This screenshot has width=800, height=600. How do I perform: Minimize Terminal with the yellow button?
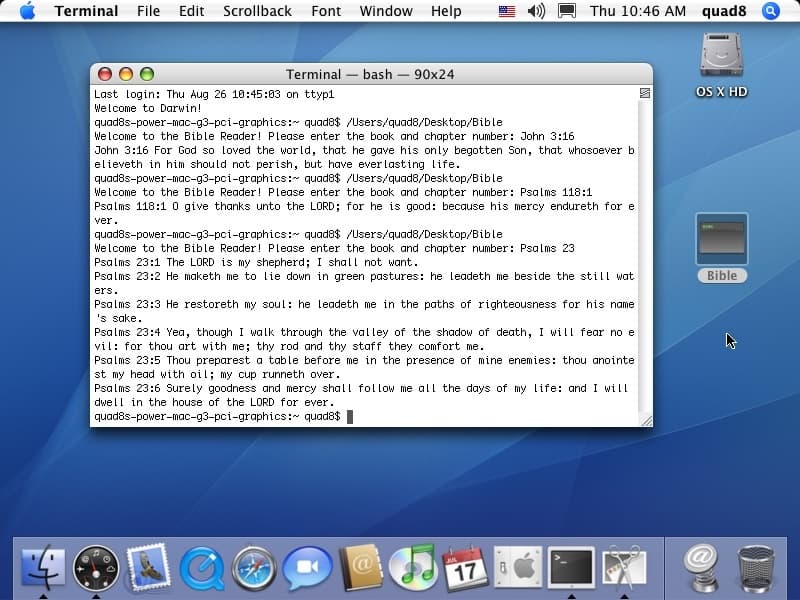126,74
